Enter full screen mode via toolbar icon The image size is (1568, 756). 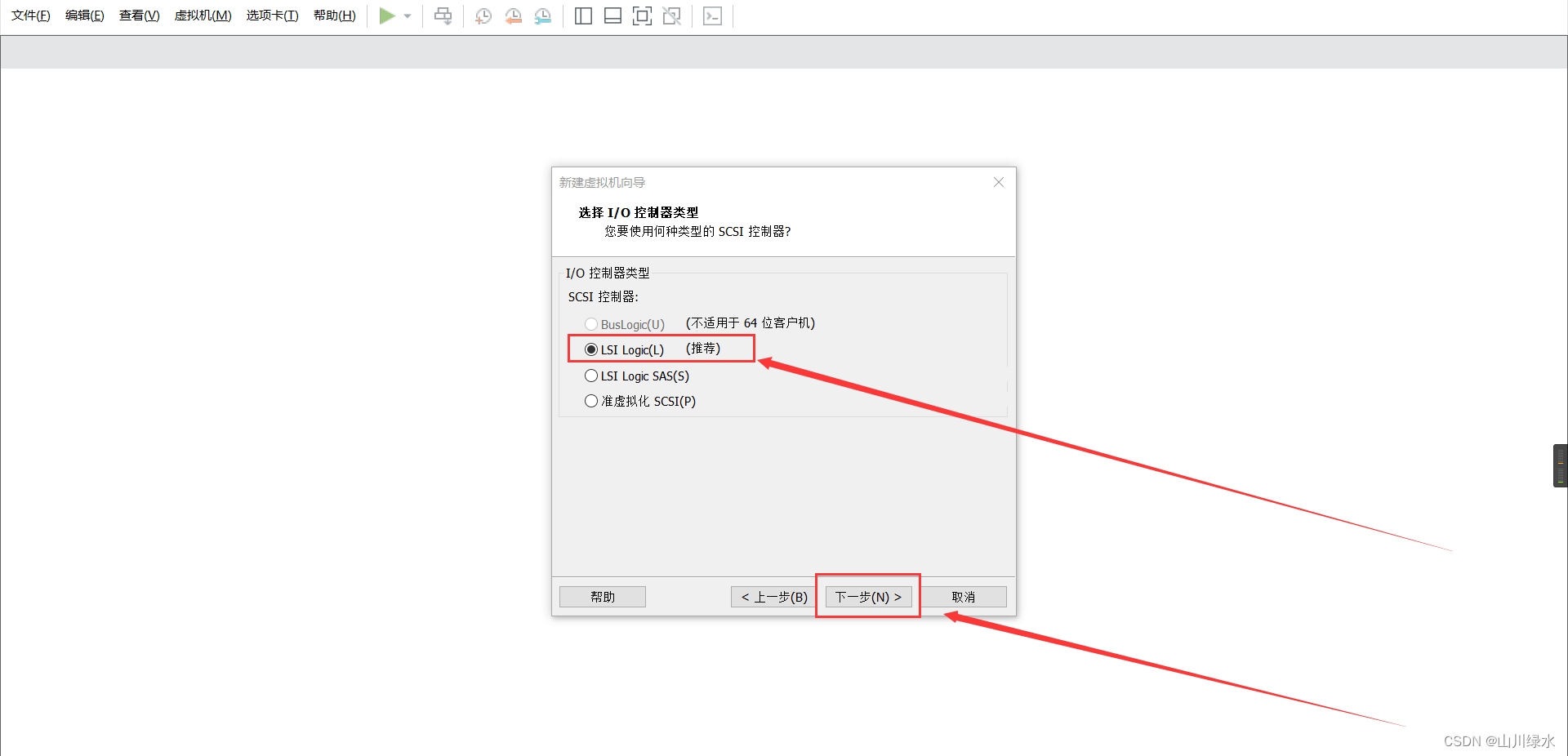point(642,16)
